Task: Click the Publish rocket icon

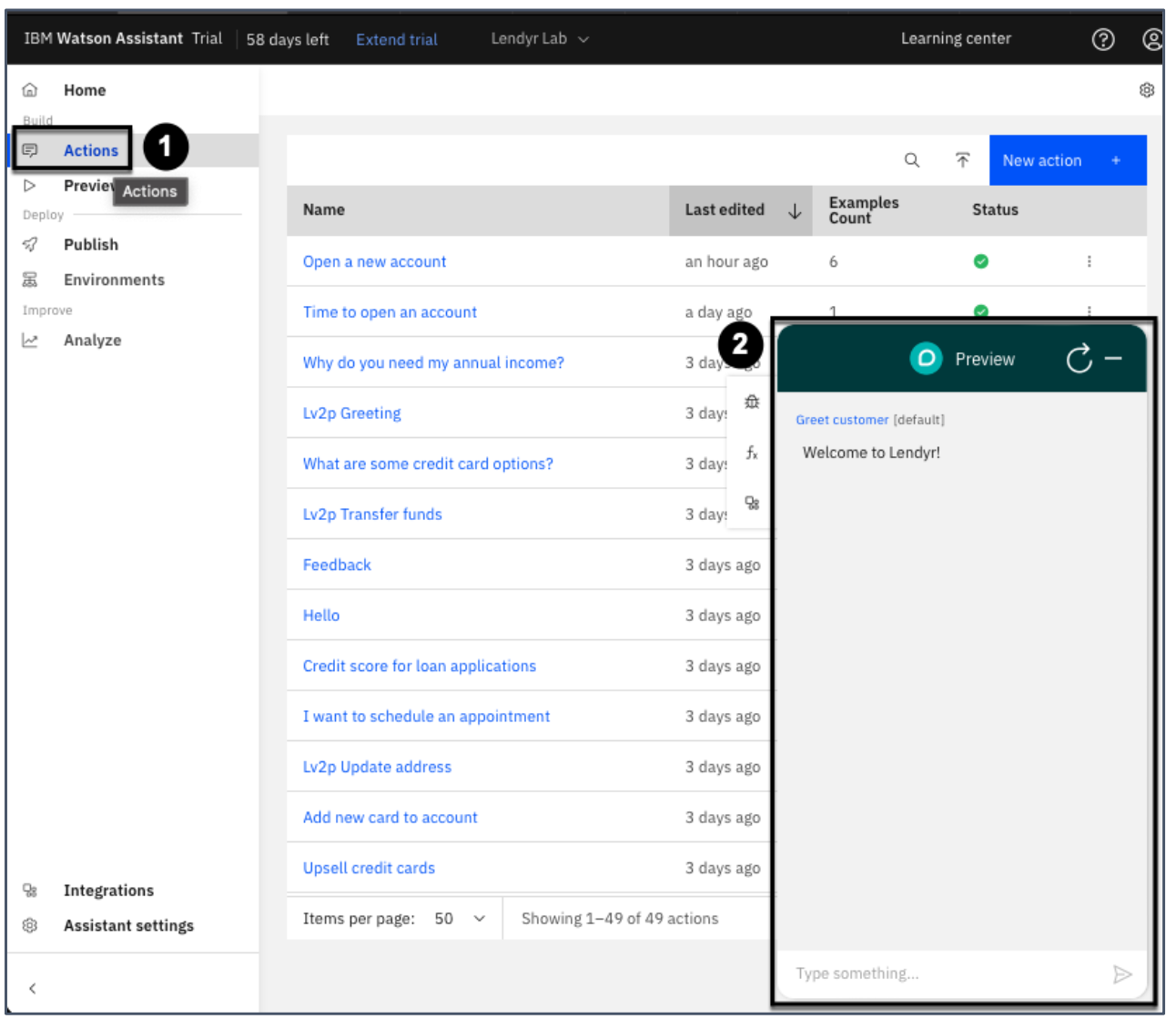Action: (30, 244)
